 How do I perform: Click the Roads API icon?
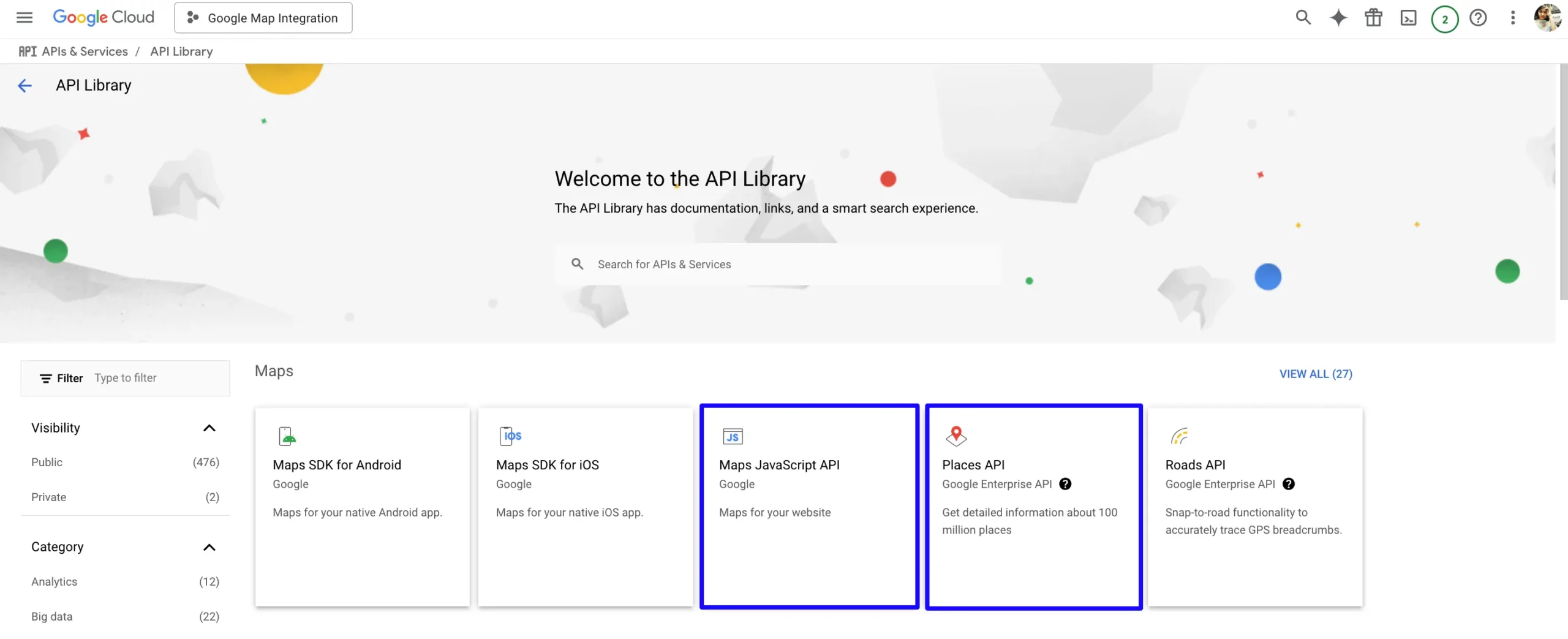click(x=1179, y=436)
